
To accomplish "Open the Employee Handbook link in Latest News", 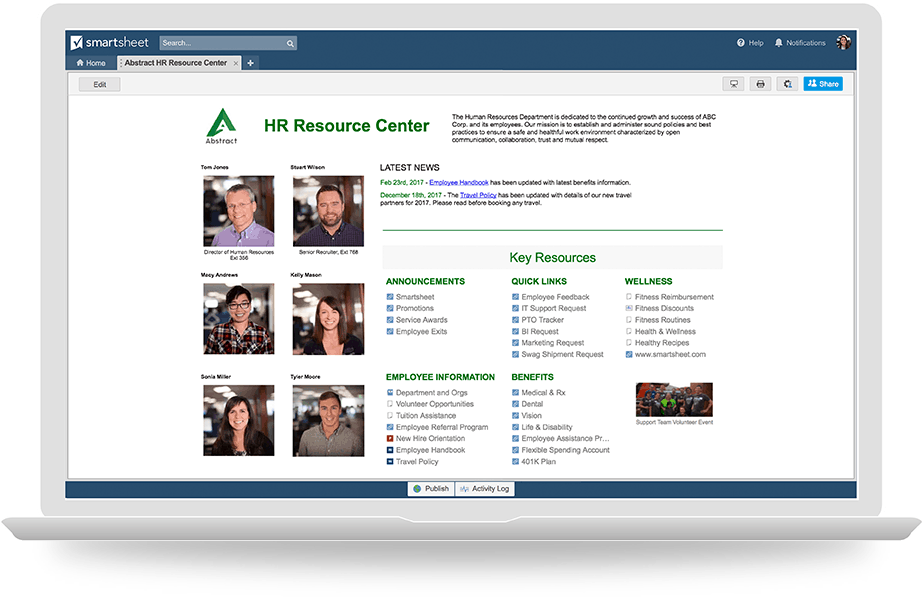I will click(x=458, y=183).
